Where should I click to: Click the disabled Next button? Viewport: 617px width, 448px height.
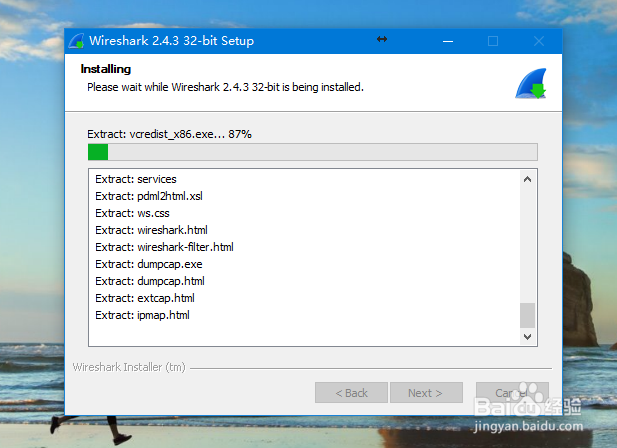pos(426,393)
